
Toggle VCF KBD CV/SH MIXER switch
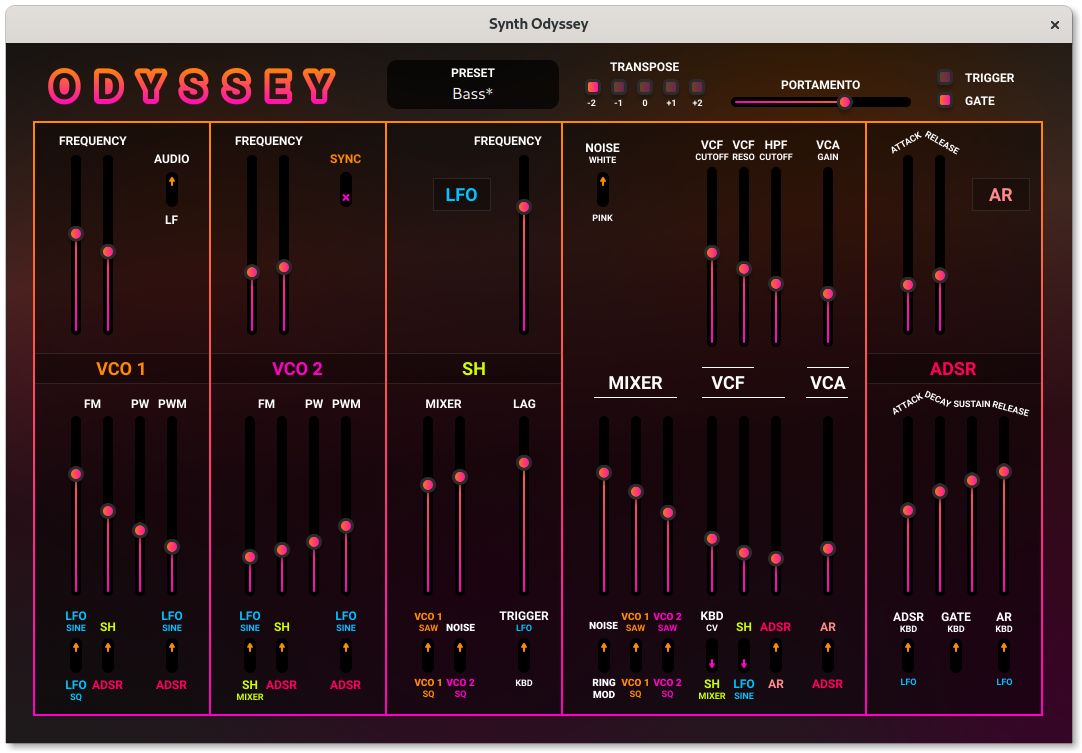[x=711, y=656]
